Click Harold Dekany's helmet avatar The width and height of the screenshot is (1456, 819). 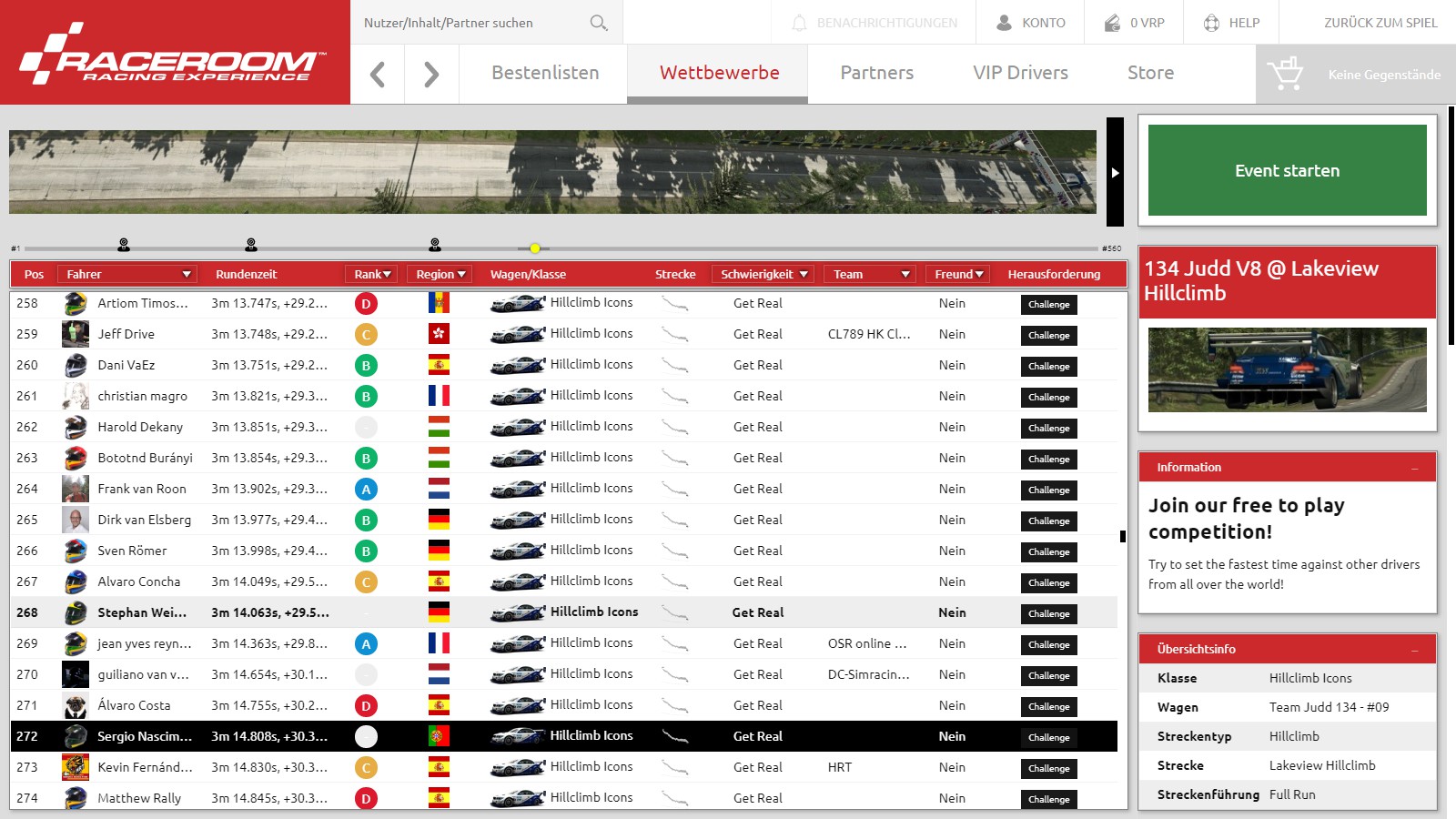pyautogui.click(x=76, y=427)
